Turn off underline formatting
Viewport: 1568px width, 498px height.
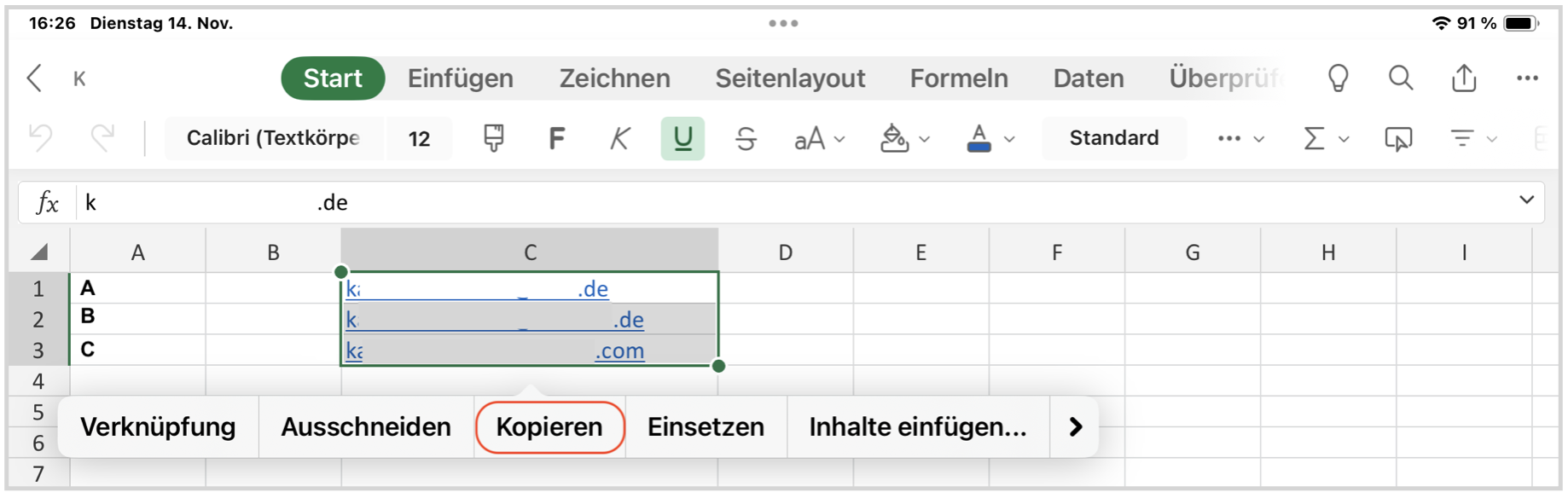[x=682, y=138]
